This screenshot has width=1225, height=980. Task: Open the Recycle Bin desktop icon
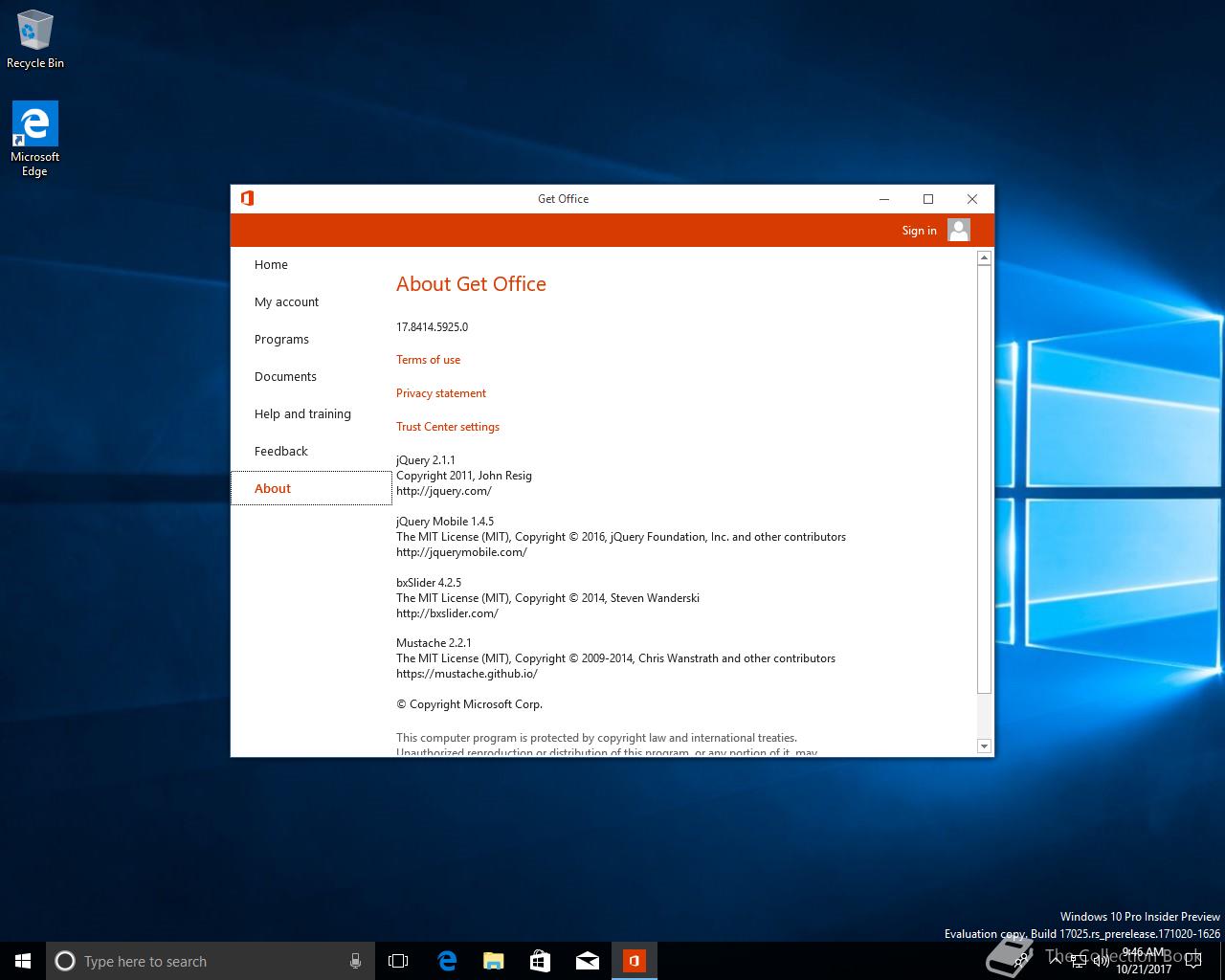point(35,39)
